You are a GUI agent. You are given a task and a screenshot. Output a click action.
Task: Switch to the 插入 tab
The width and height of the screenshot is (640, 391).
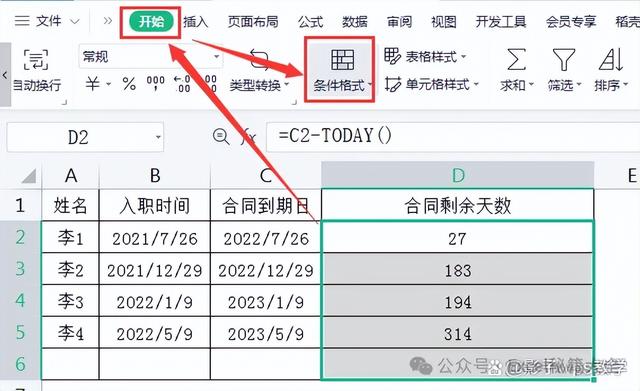coord(196,21)
